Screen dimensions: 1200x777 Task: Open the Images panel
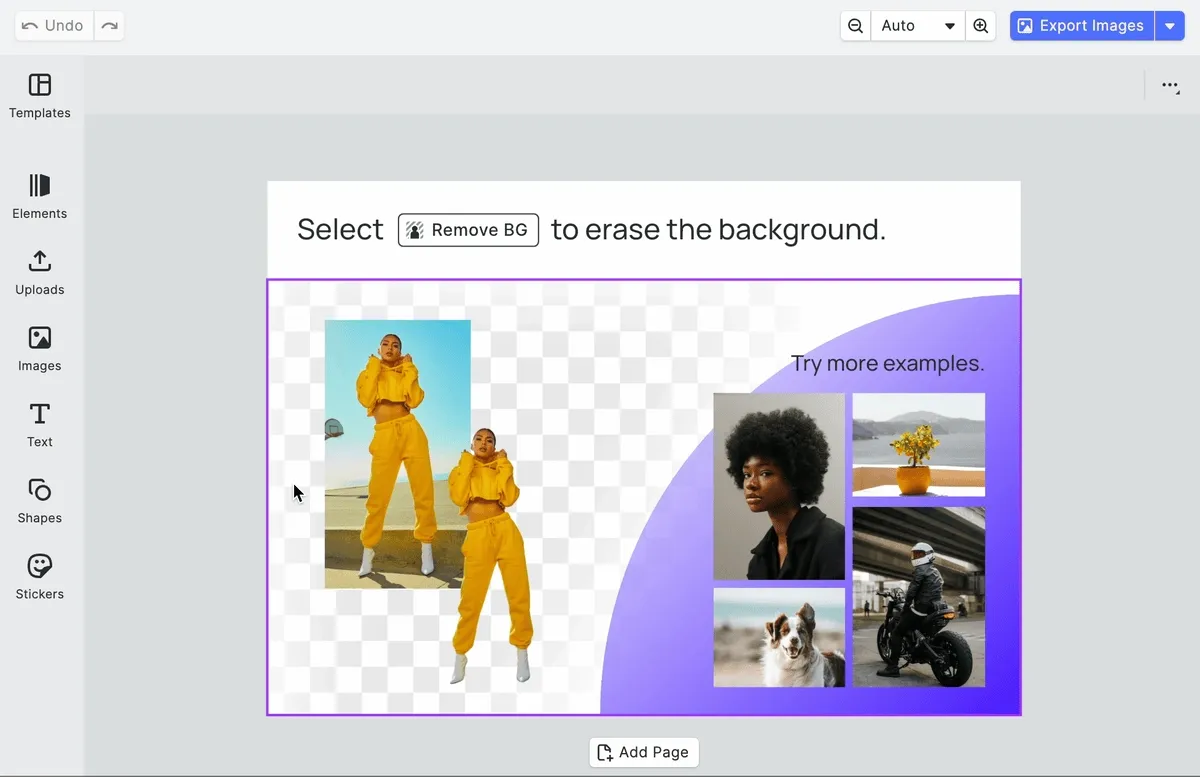(x=40, y=349)
